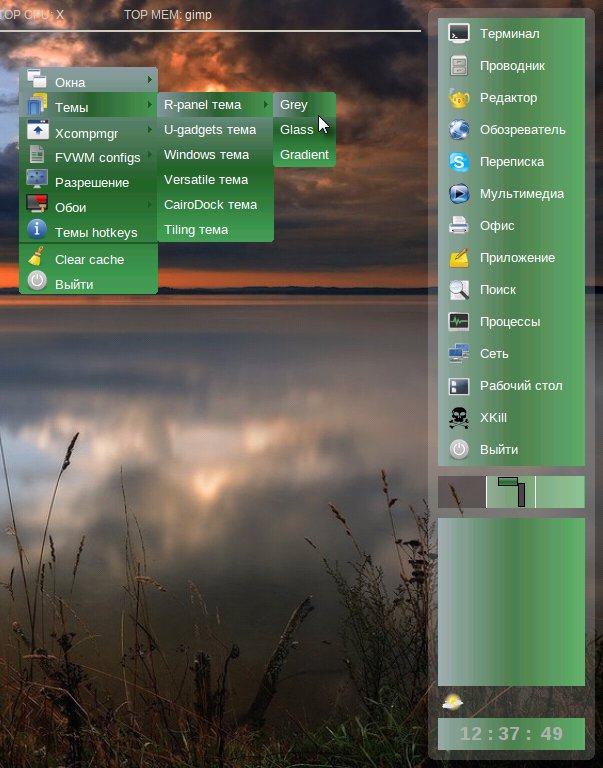Click the Процессы label in right panel
Screen dimensions: 603x768
click(510, 322)
